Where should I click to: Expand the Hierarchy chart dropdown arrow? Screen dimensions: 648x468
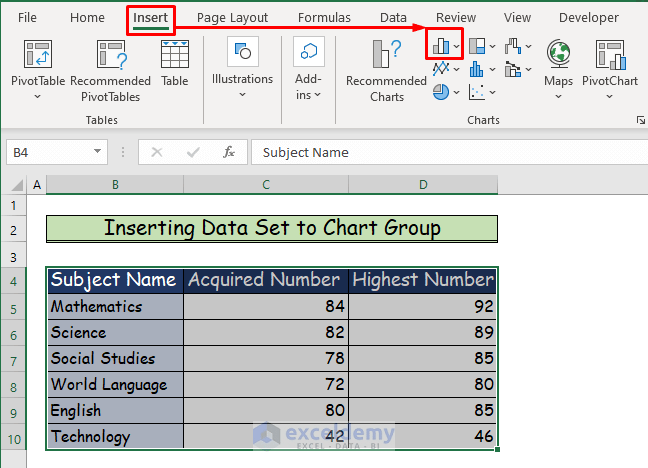click(x=492, y=46)
